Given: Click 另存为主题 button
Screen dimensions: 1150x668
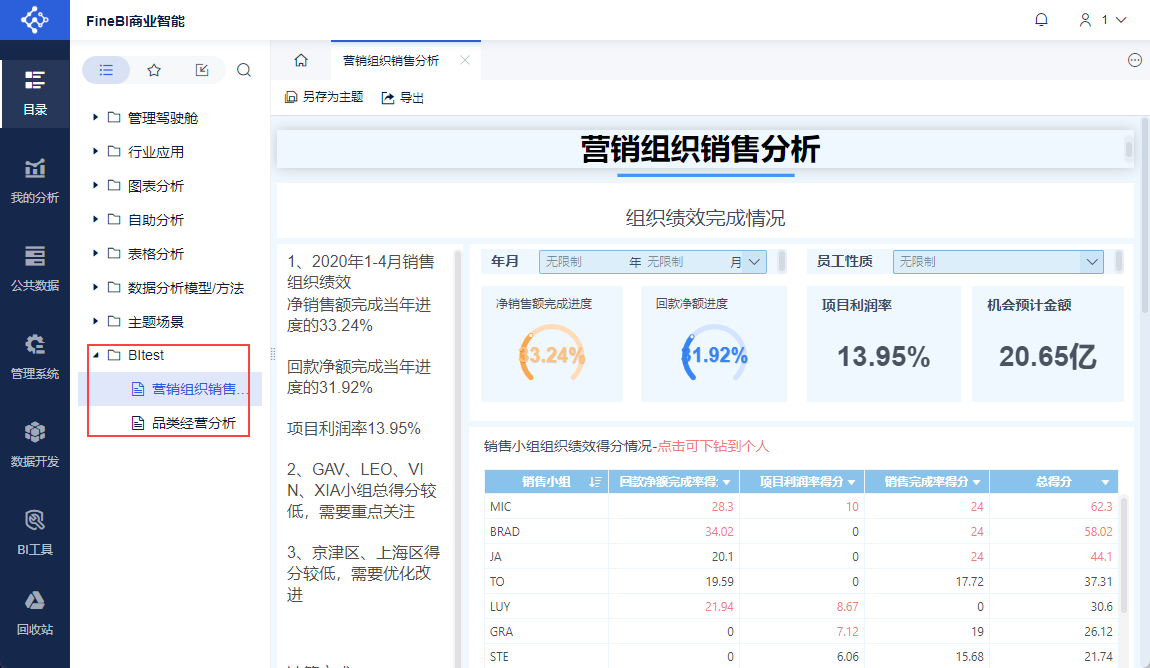Looking at the screenshot, I should point(324,97).
